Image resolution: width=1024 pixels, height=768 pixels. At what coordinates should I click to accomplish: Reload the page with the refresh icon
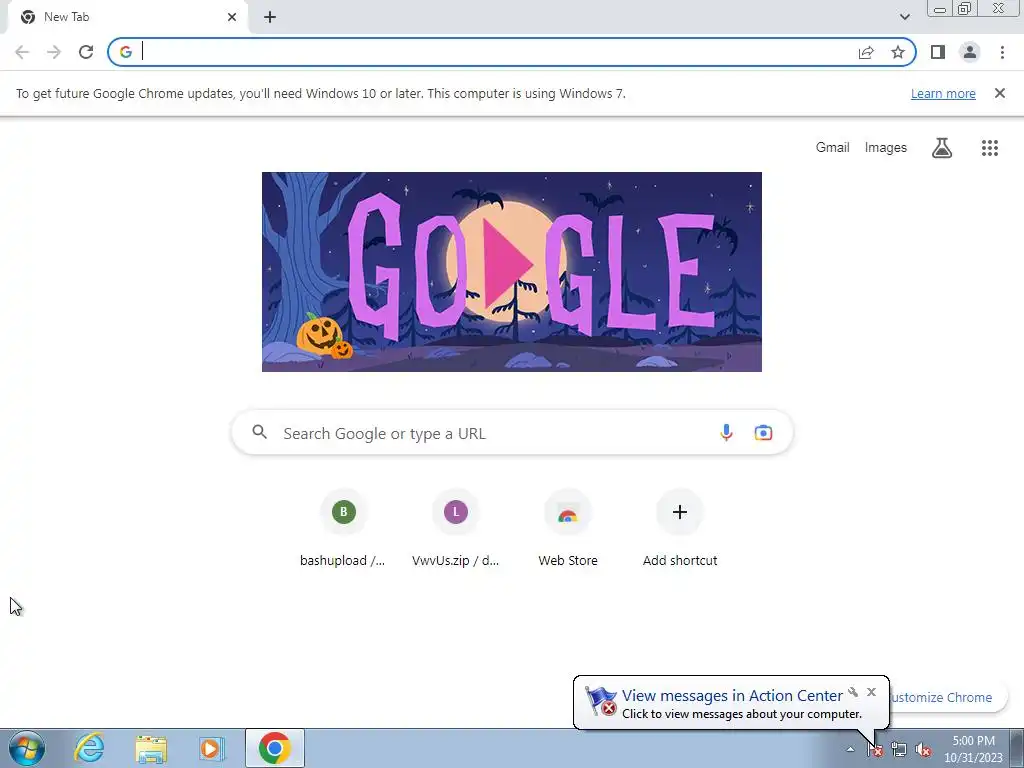point(86,52)
